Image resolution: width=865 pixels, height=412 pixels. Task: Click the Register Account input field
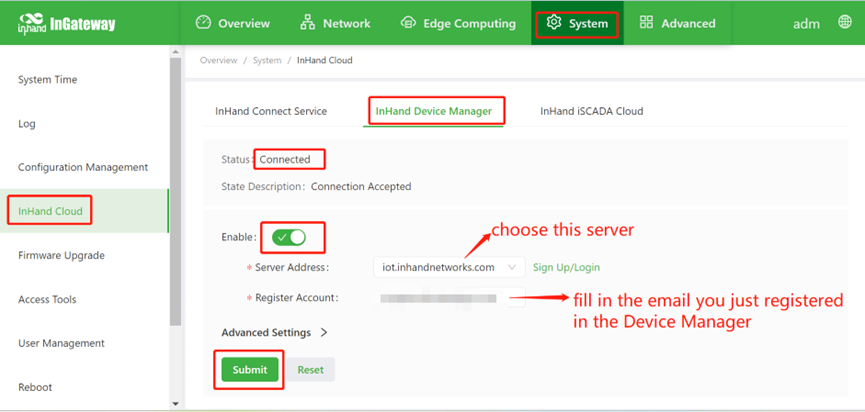tap(449, 298)
